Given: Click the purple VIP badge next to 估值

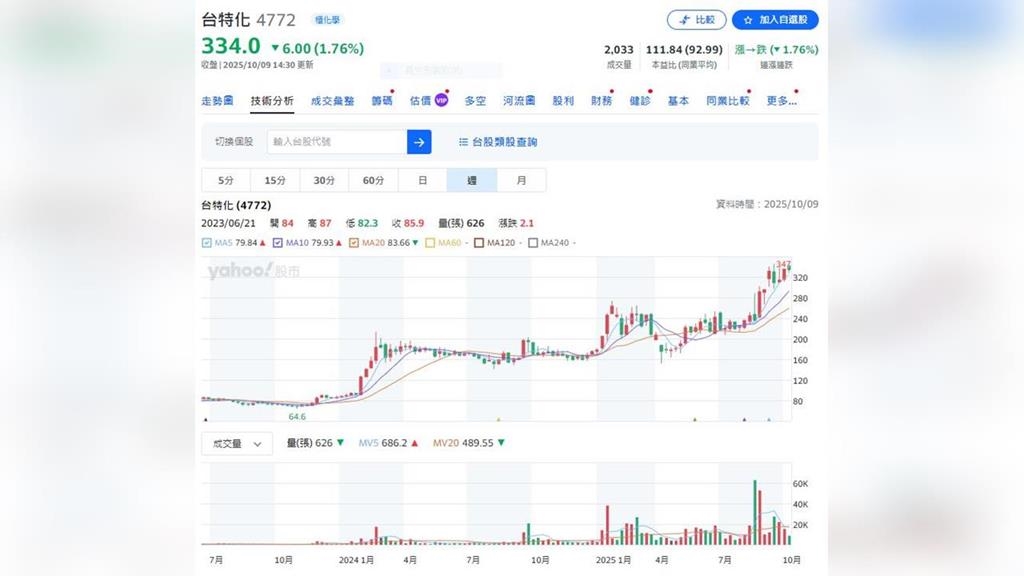Looking at the screenshot, I should [x=441, y=100].
